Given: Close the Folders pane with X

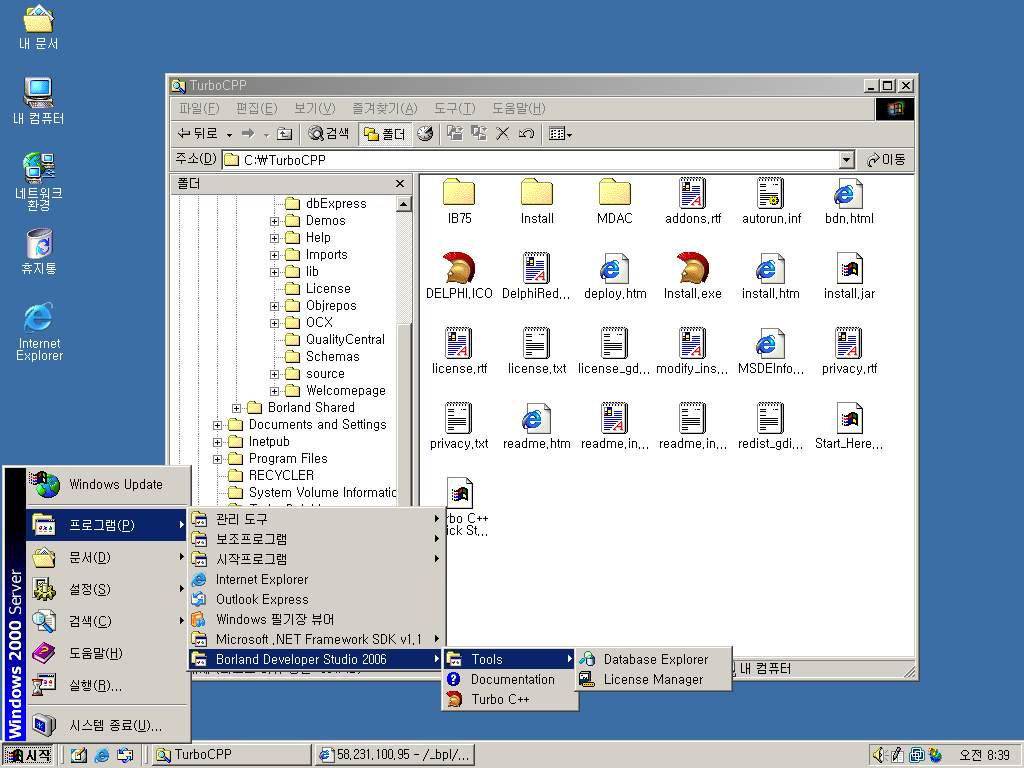Looking at the screenshot, I should click(x=400, y=184).
